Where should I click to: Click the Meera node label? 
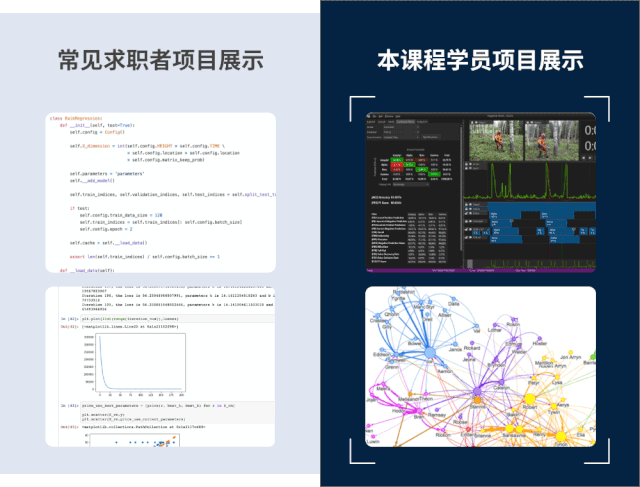tap(383, 389)
